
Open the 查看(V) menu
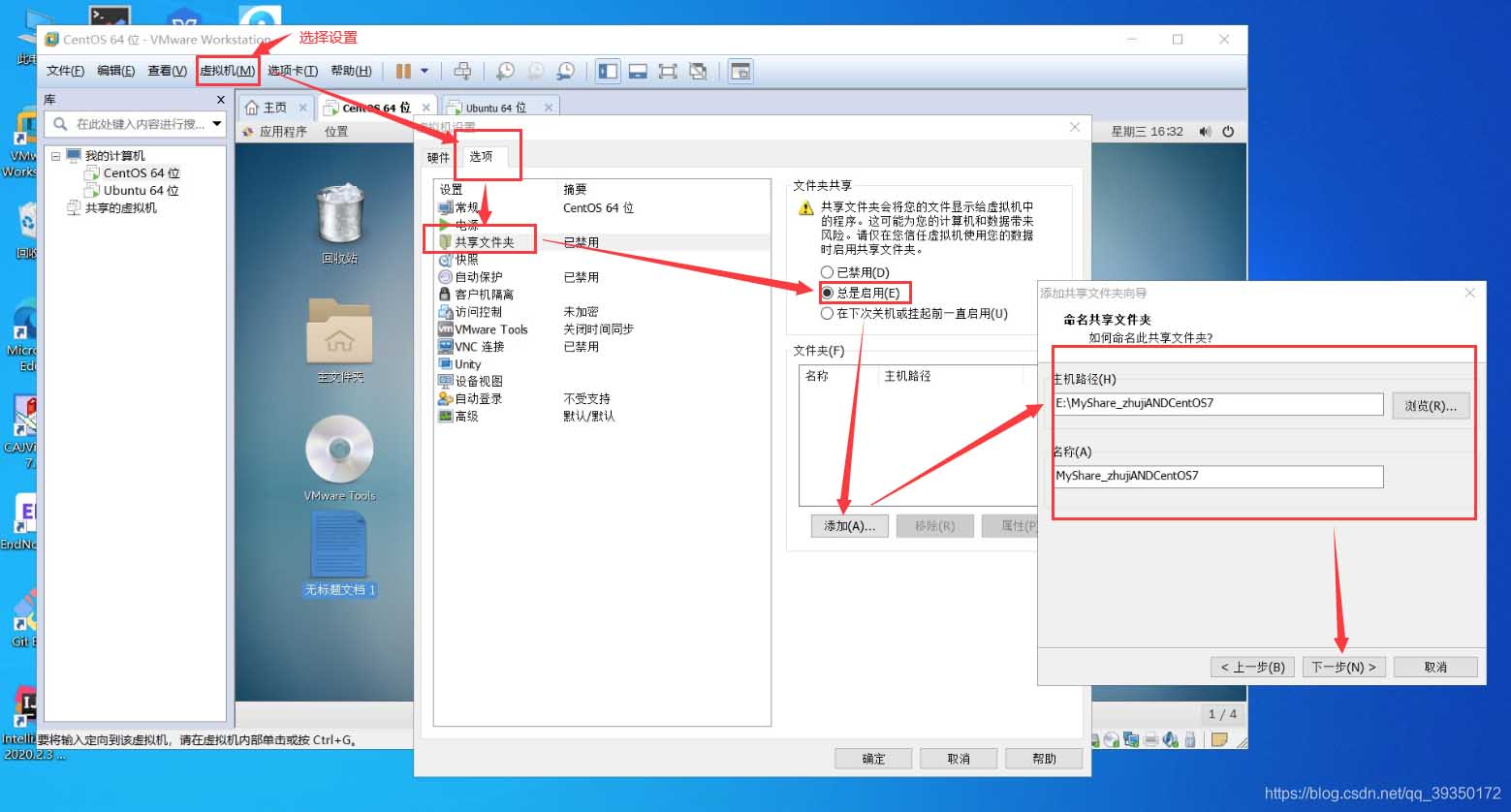pyautogui.click(x=167, y=71)
